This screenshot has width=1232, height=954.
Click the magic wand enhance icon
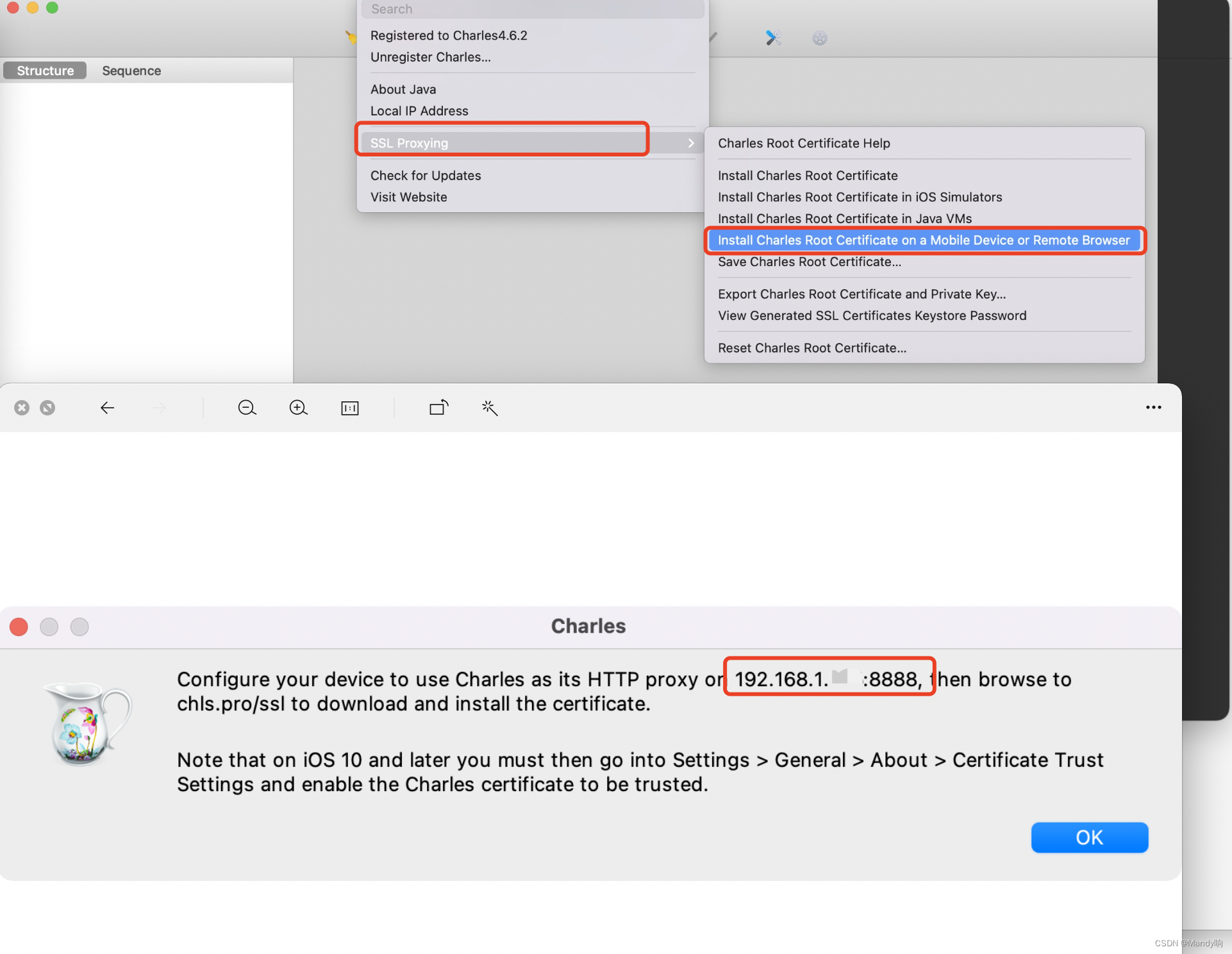point(490,408)
